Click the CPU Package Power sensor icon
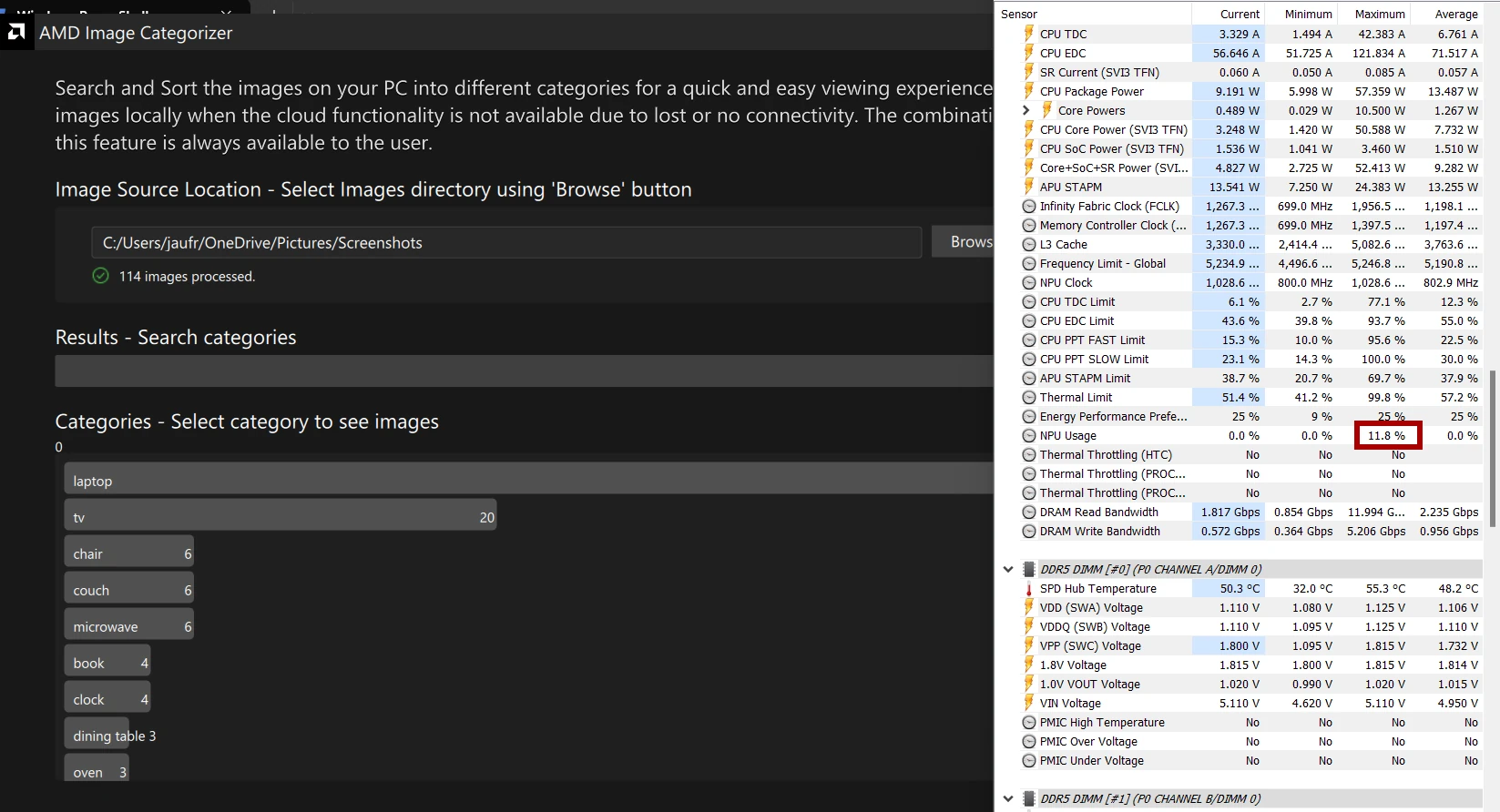This screenshot has height=812, width=1500. [x=1029, y=91]
